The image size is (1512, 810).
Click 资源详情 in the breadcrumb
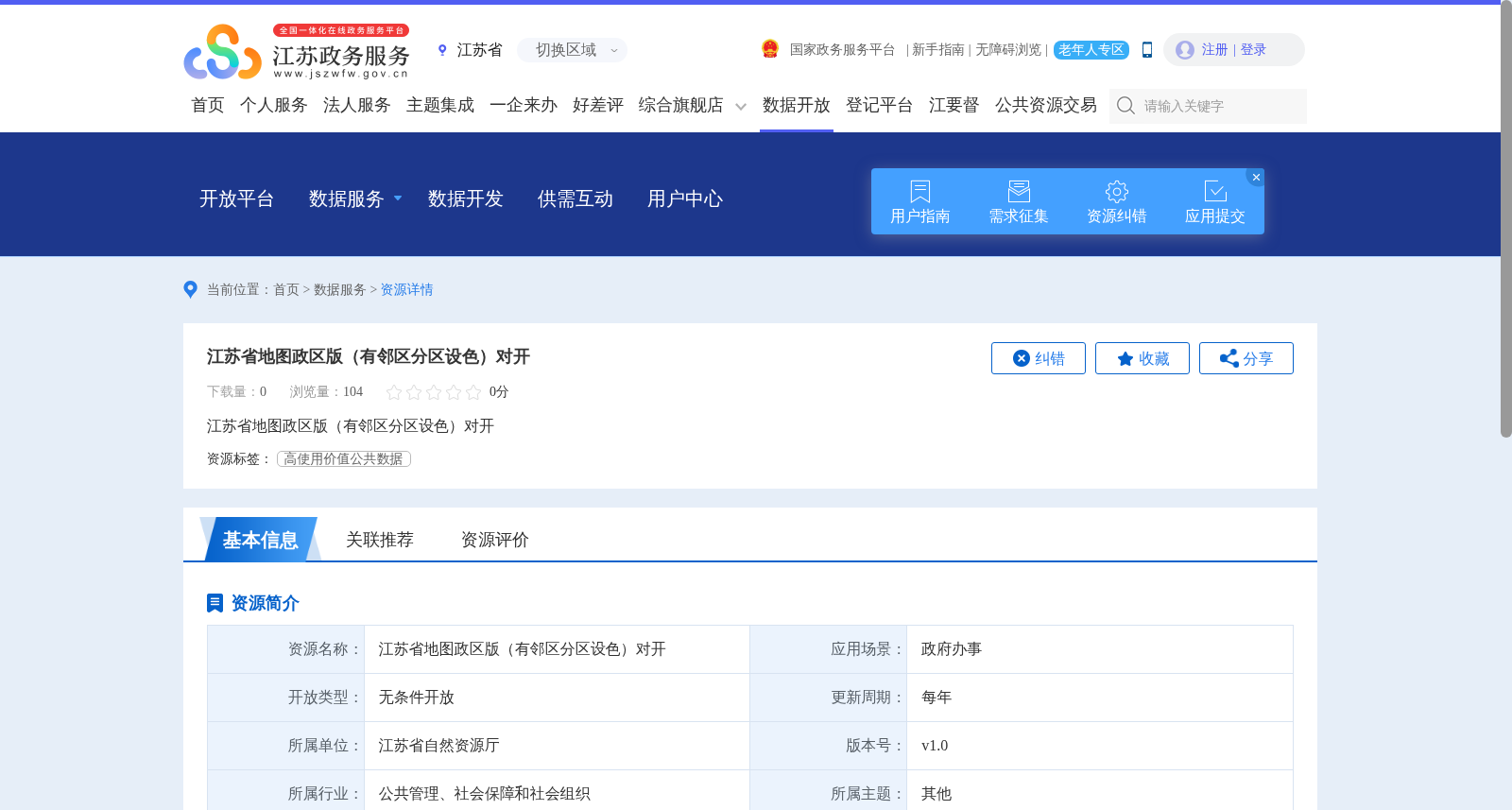[406, 290]
